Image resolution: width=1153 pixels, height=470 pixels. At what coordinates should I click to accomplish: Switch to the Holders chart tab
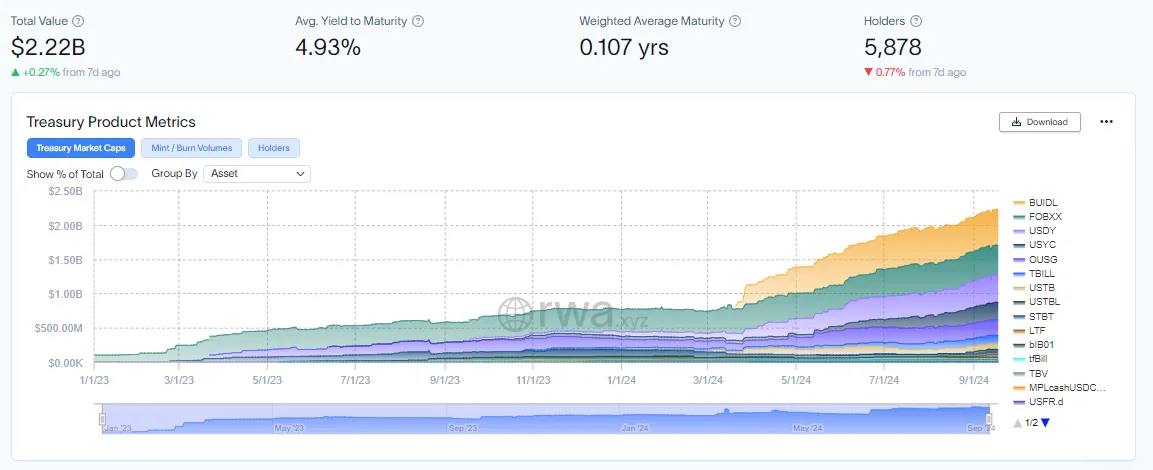[x=274, y=148]
